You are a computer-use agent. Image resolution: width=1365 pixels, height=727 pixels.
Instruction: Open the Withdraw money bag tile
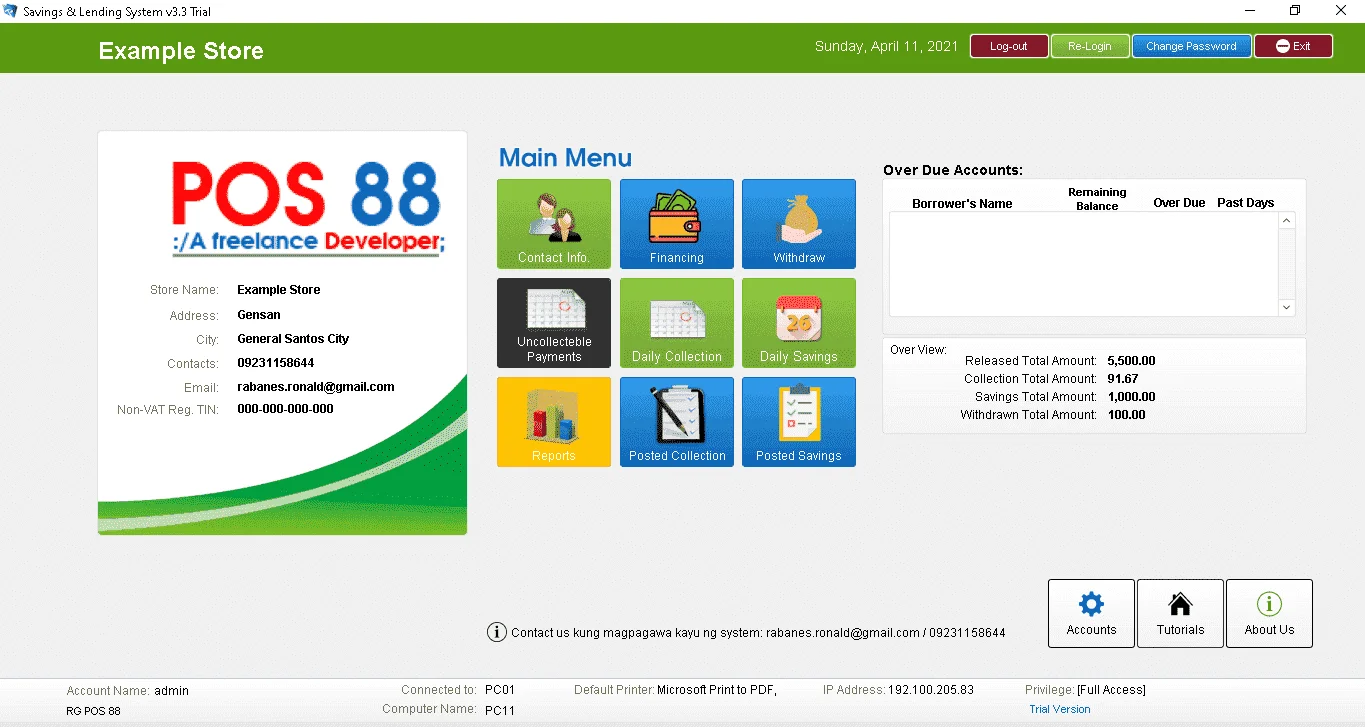[x=799, y=224]
